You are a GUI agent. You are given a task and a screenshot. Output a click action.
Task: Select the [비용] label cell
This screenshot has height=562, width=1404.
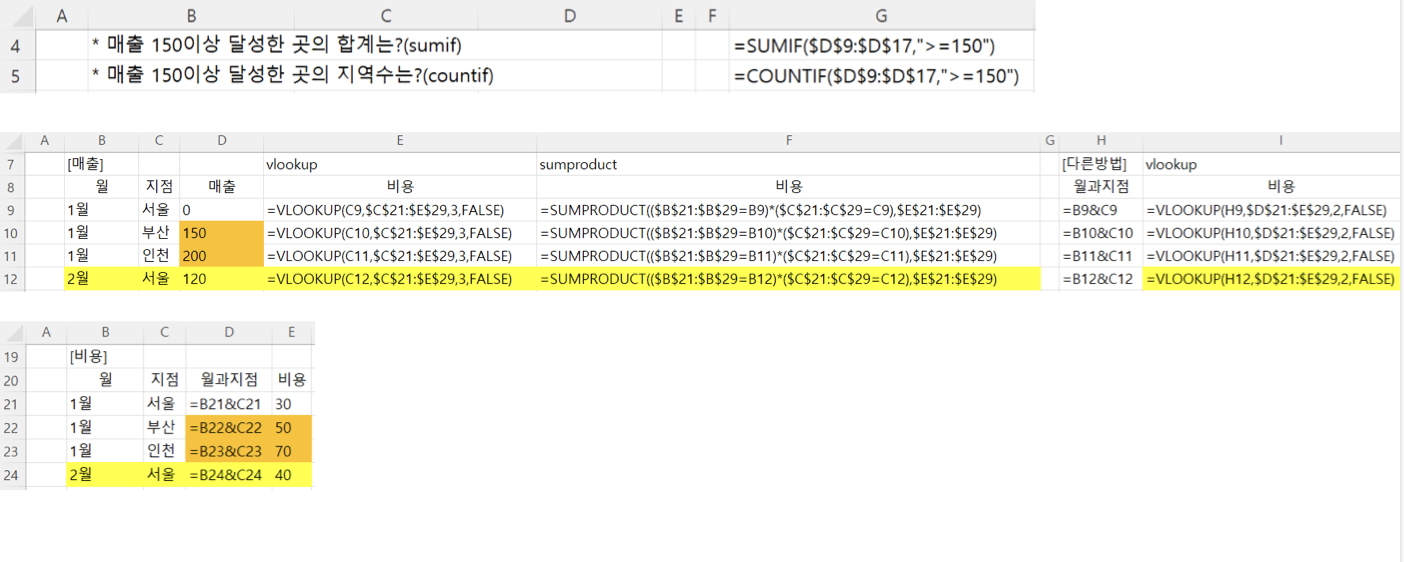105,356
